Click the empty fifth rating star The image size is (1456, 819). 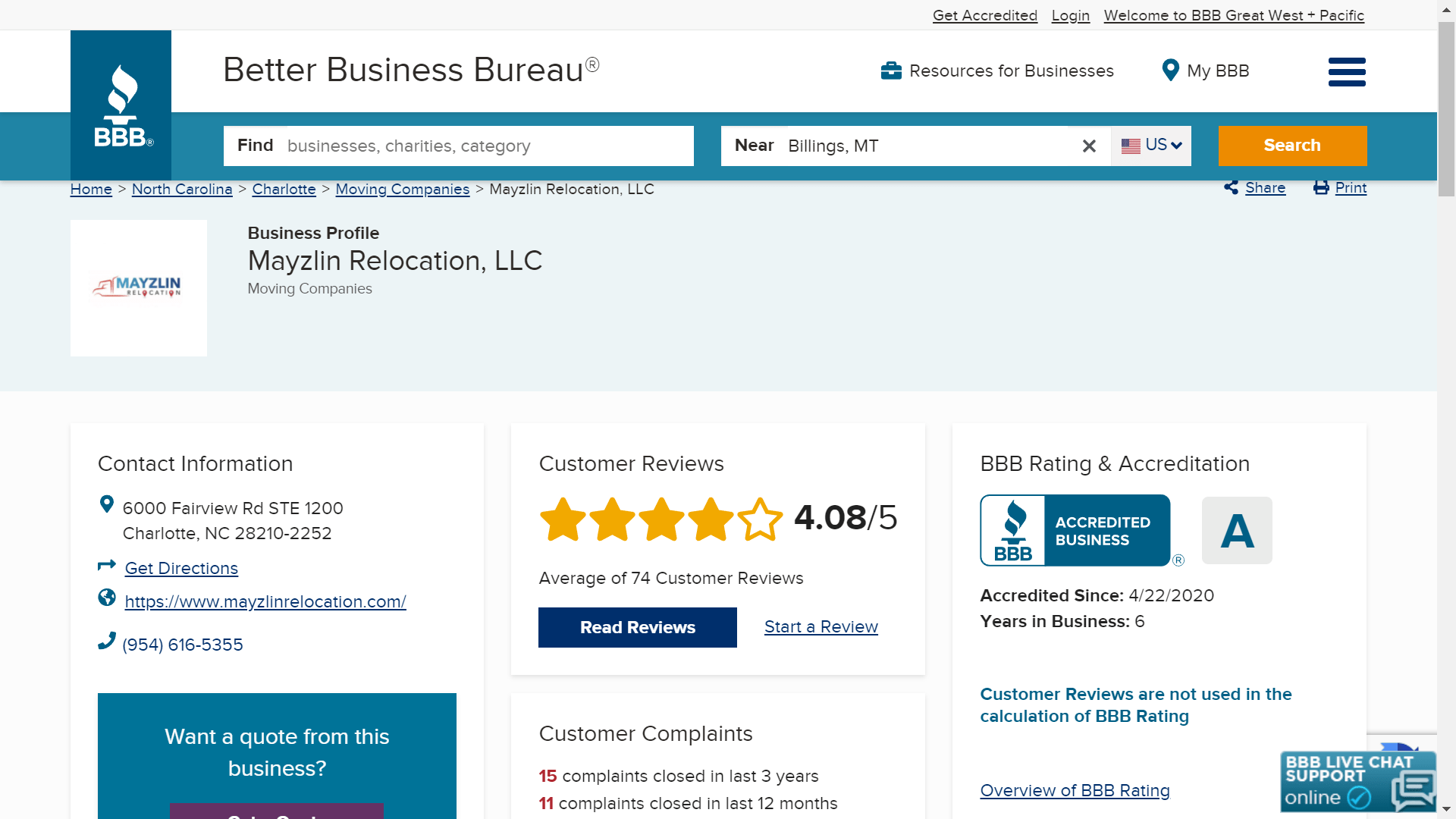(760, 519)
